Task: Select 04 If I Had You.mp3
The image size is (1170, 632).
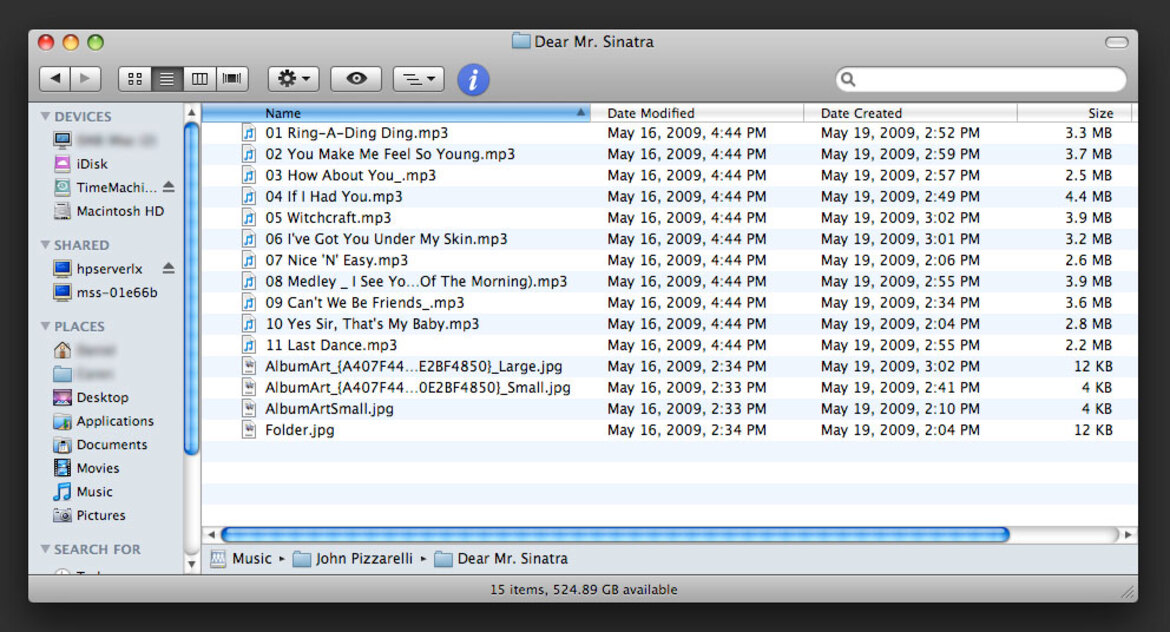Action: click(x=334, y=196)
